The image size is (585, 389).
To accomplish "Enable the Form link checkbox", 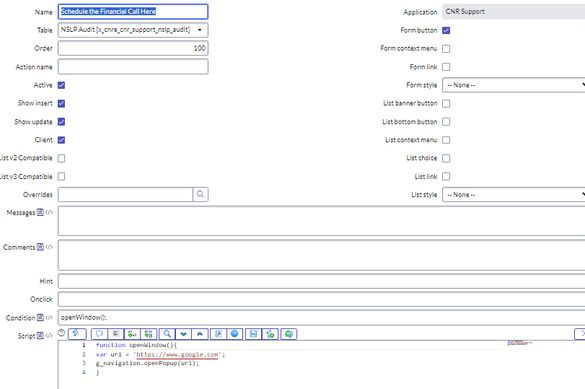I will coord(446,67).
